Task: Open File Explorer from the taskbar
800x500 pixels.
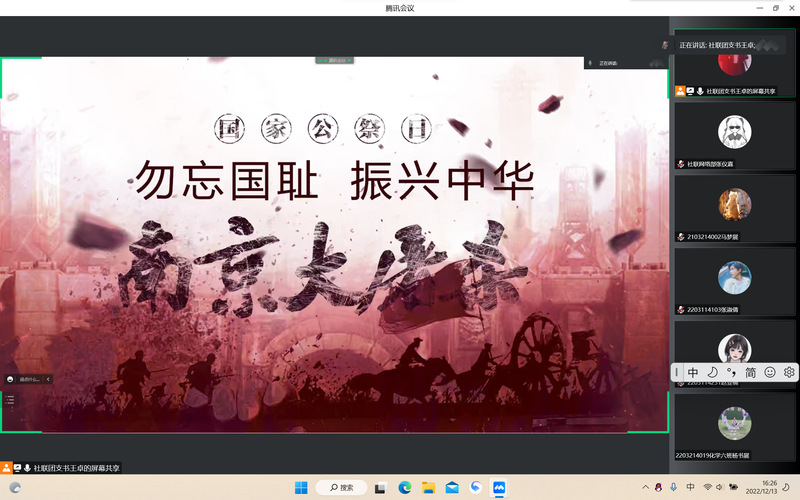Action: click(x=428, y=487)
